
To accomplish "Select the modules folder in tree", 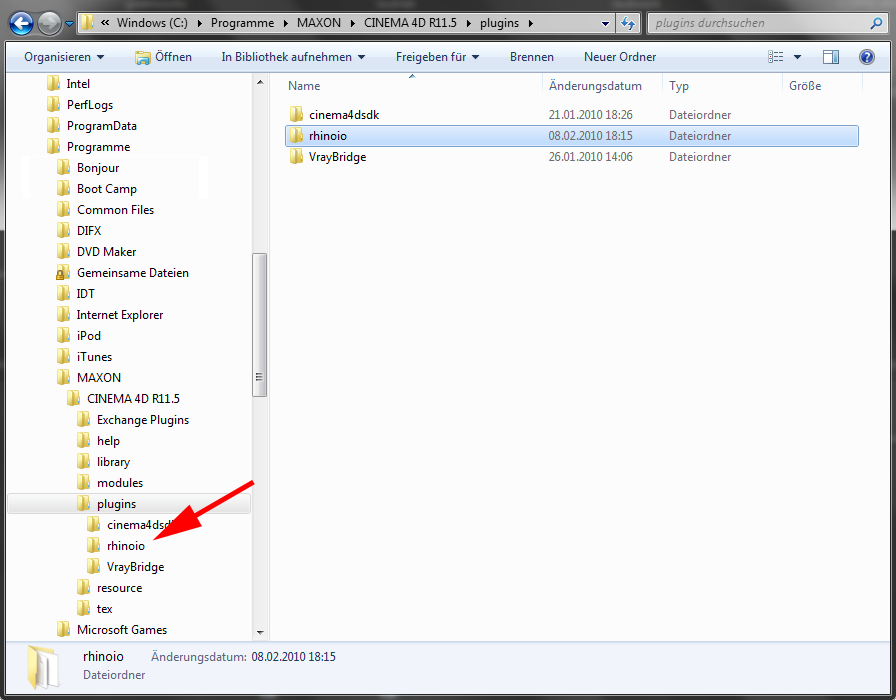I will pyautogui.click(x=110, y=483).
